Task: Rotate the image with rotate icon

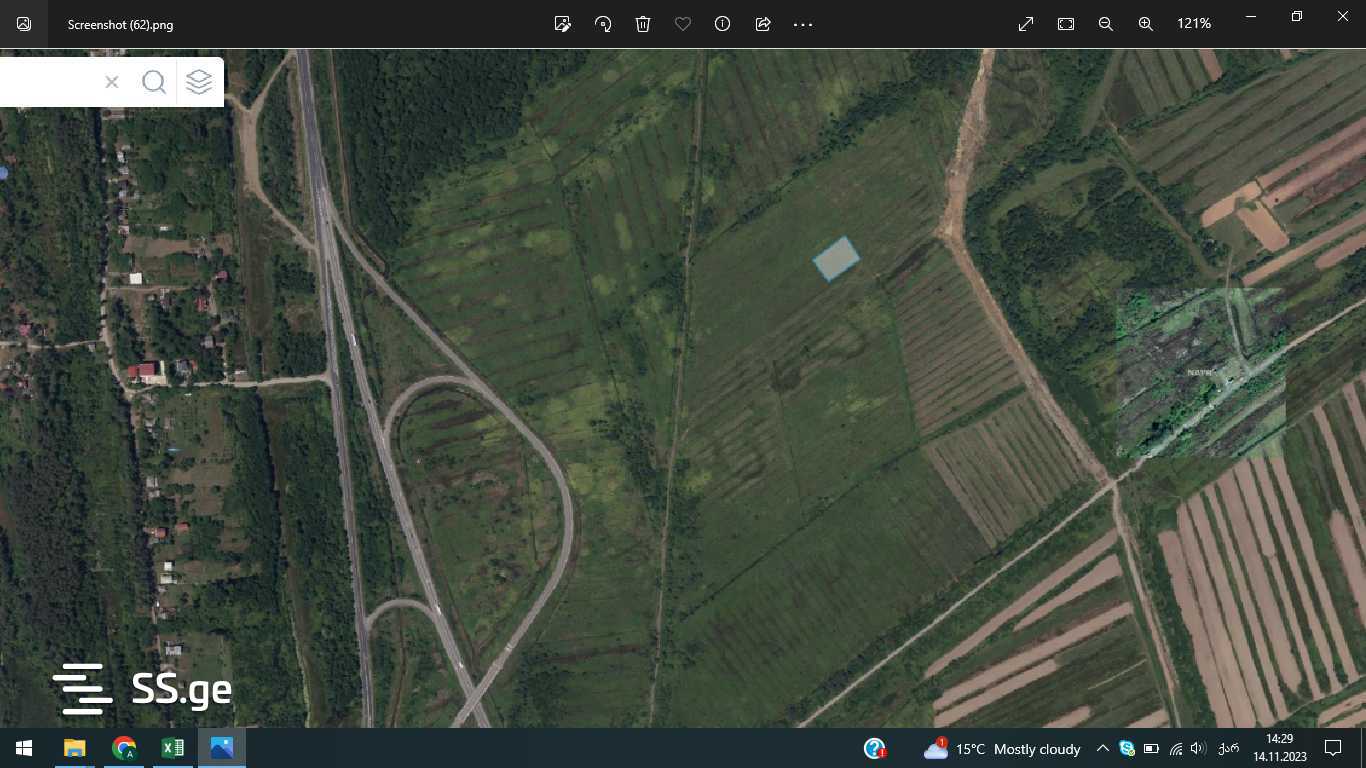Action: coord(603,24)
